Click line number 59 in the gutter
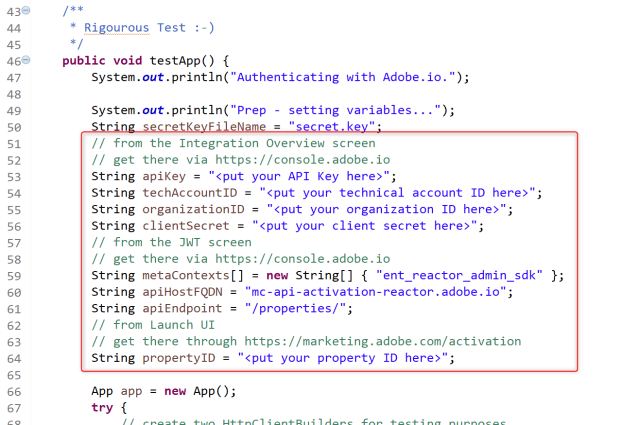 14,276
